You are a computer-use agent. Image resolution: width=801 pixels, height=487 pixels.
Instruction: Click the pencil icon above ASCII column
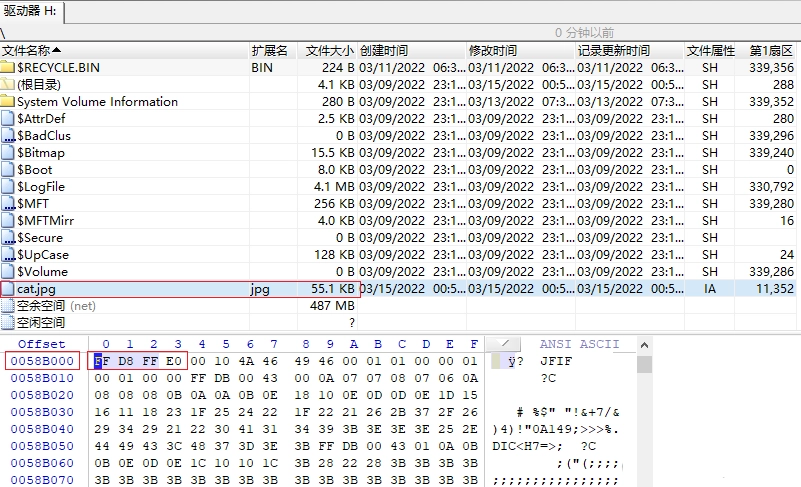[504, 343]
